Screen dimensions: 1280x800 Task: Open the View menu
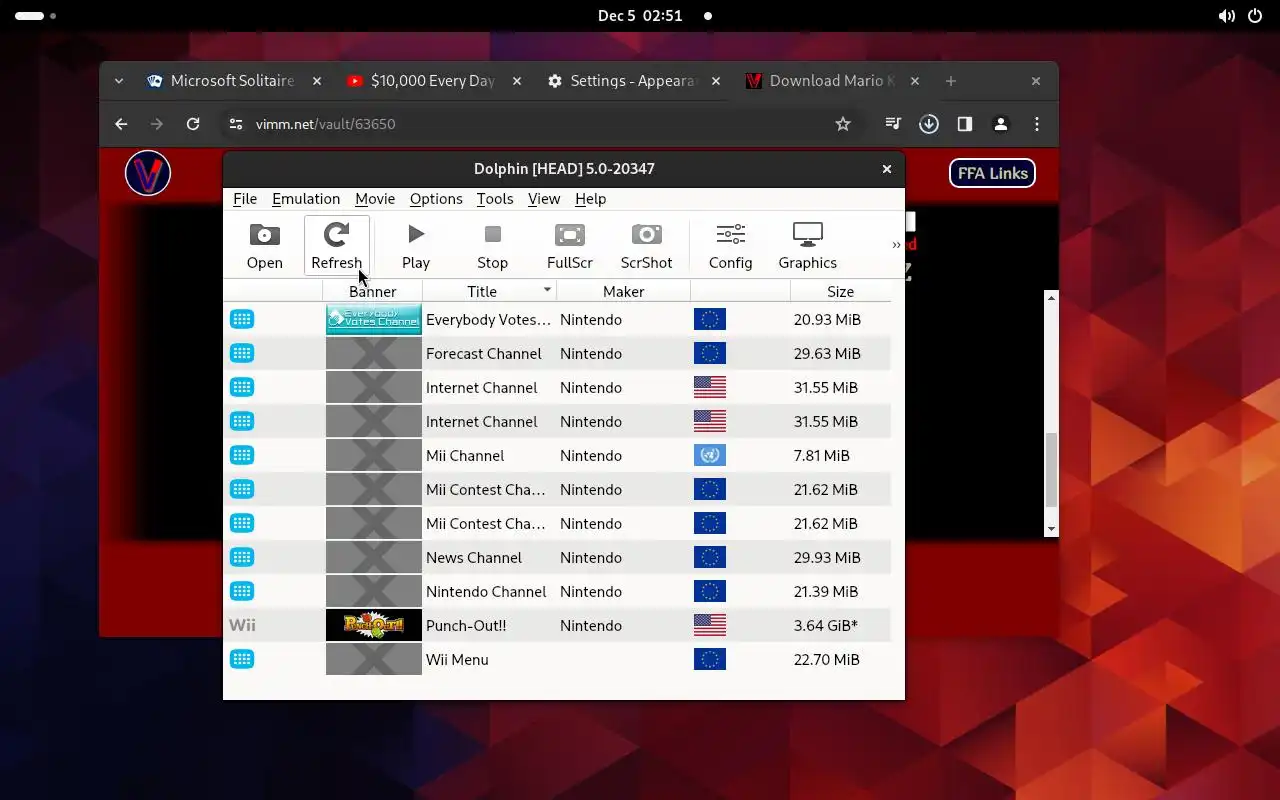click(544, 199)
